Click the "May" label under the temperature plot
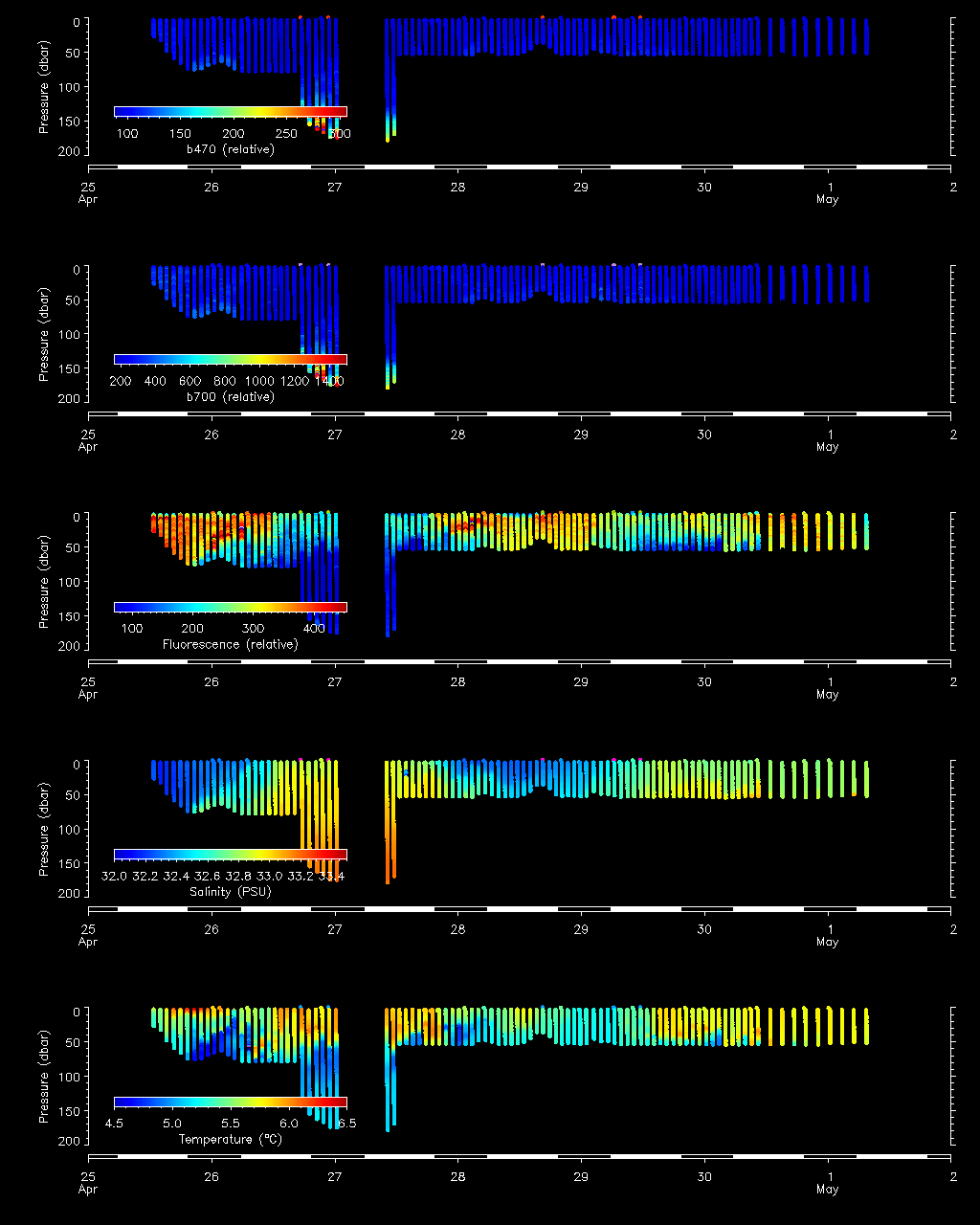The width and height of the screenshot is (980, 1225). [x=828, y=1190]
